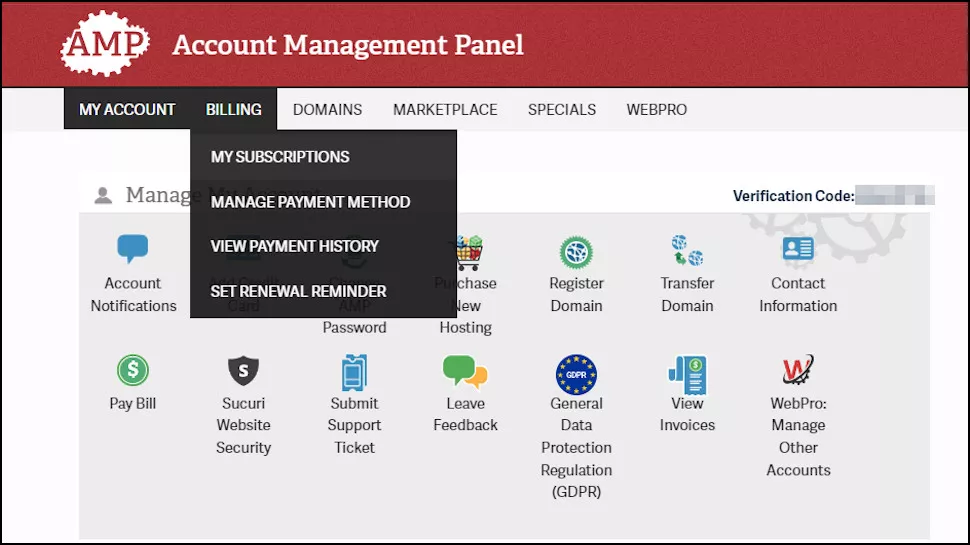Select the Submit Support Ticket icon
Image resolution: width=970 pixels, height=545 pixels.
click(354, 372)
